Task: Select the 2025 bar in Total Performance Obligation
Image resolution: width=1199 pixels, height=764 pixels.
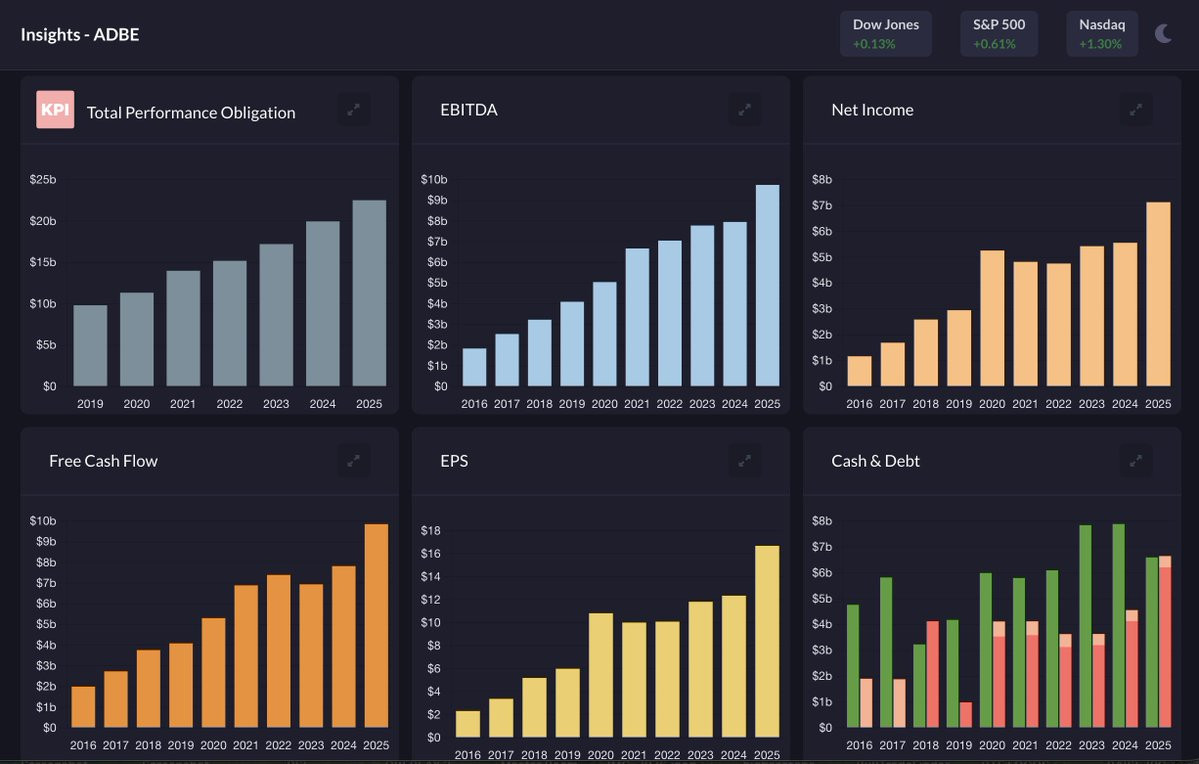Action: [x=369, y=293]
